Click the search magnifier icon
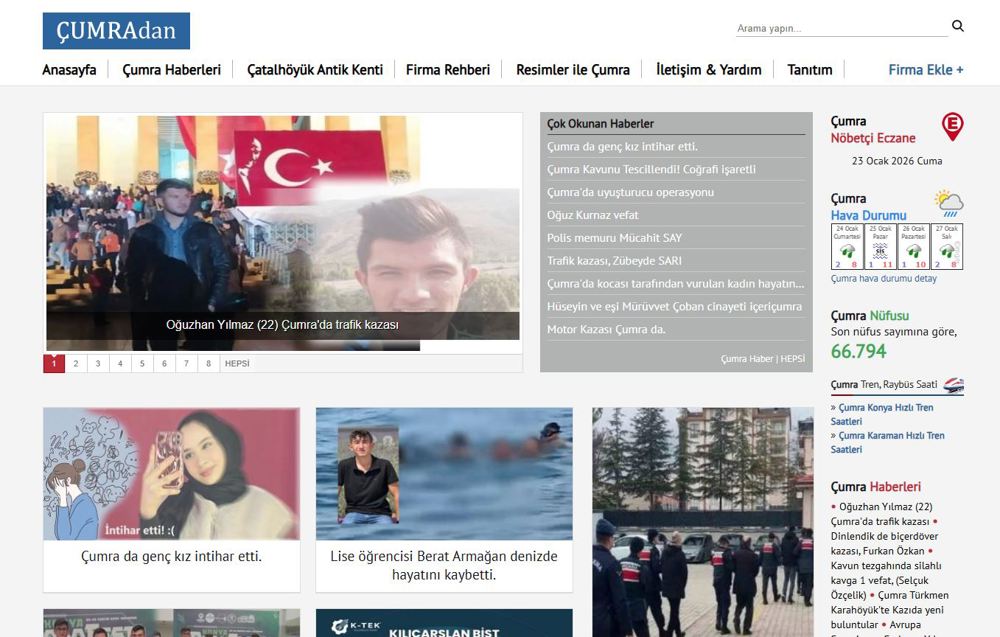Viewport: 1000px width, 637px height. [x=957, y=26]
